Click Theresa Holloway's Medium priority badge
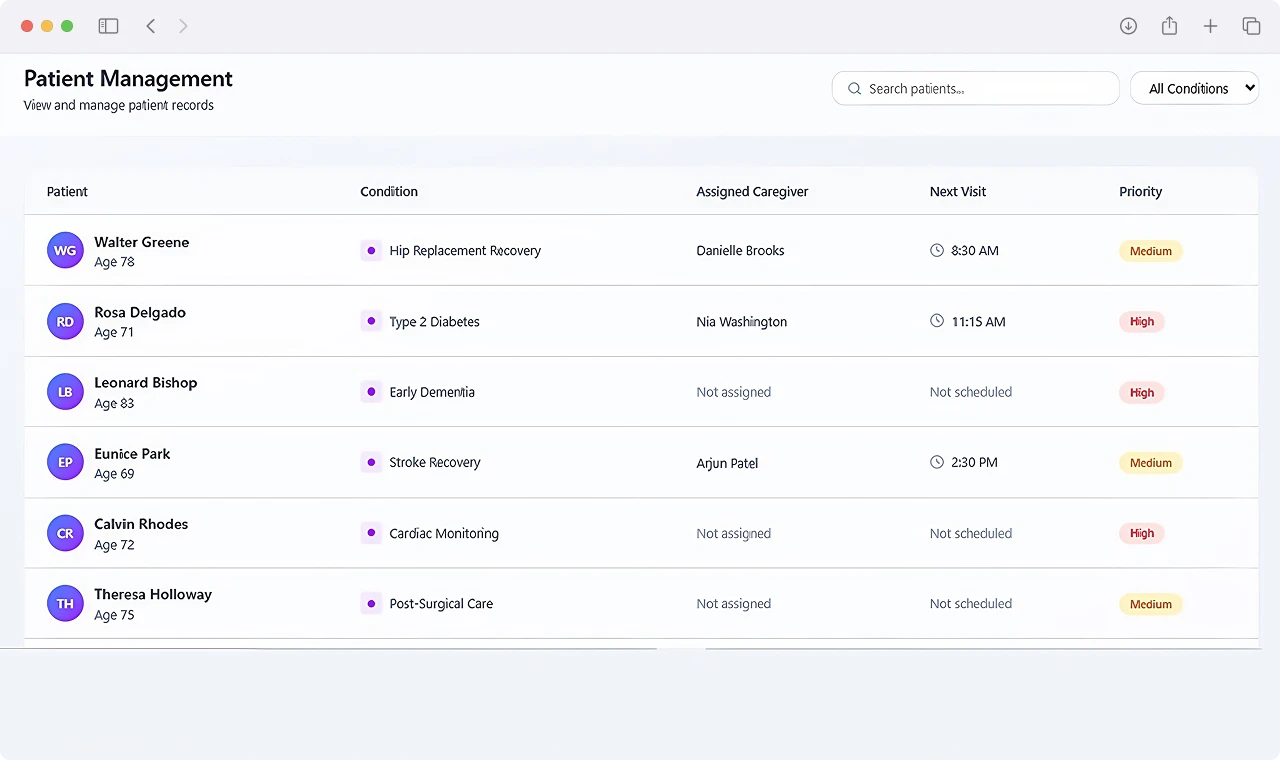The height and width of the screenshot is (760, 1280). pyautogui.click(x=1151, y=604)
